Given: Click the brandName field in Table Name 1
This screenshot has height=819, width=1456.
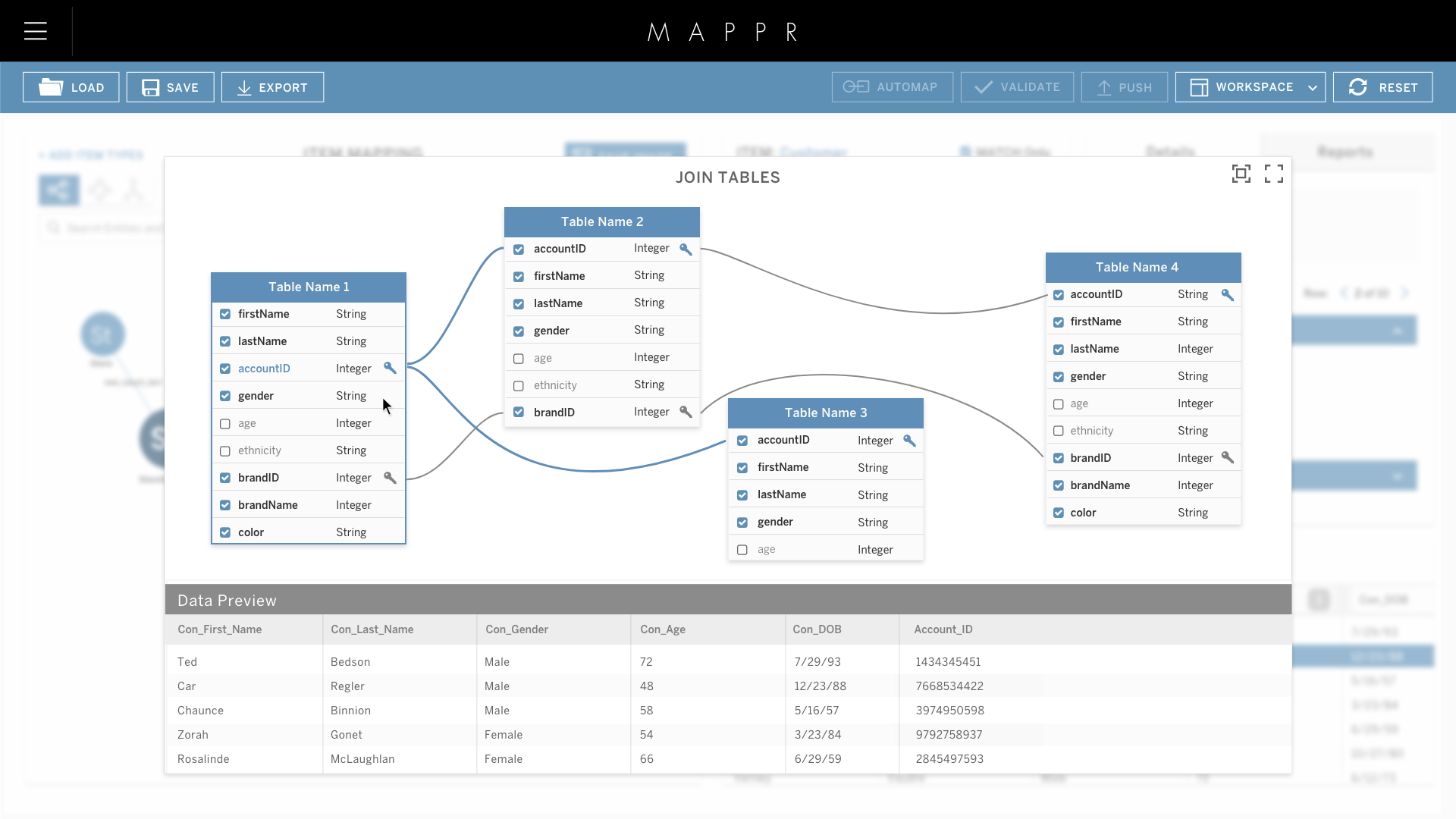Looking at the screenshot, I should click(309, 505).
